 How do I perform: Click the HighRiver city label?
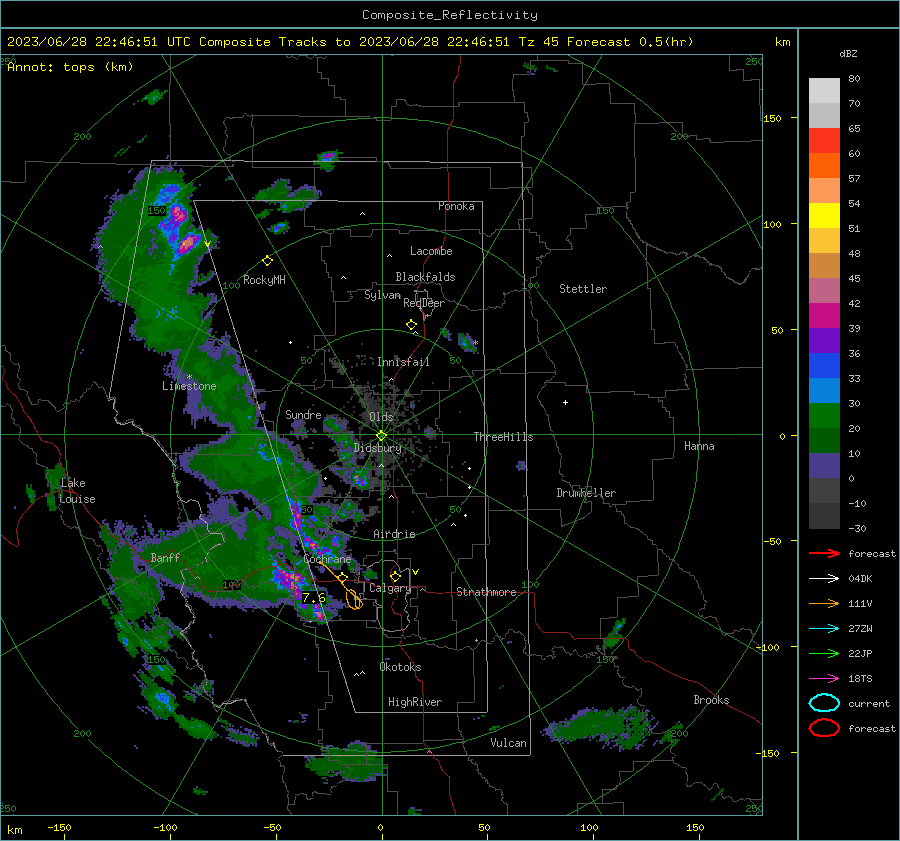click(415, 702)
